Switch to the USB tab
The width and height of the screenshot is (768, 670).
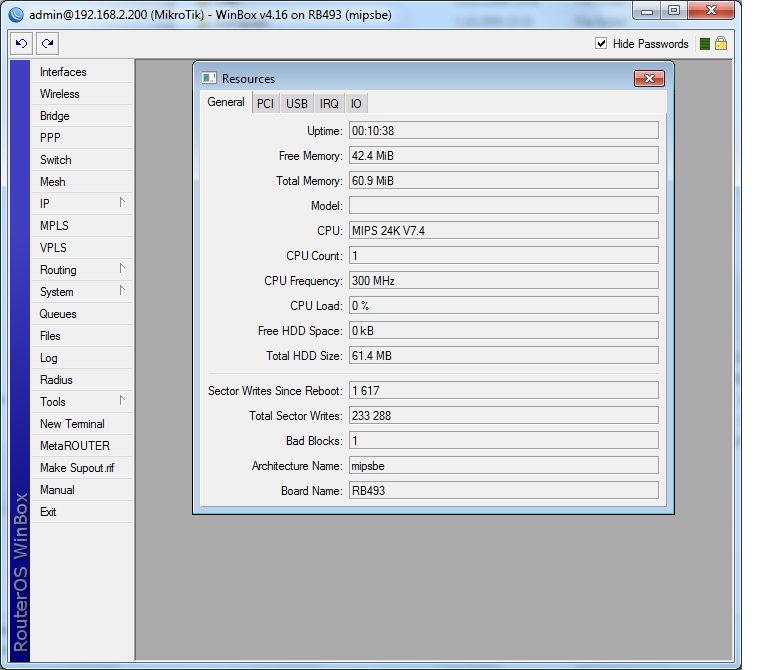297,104
